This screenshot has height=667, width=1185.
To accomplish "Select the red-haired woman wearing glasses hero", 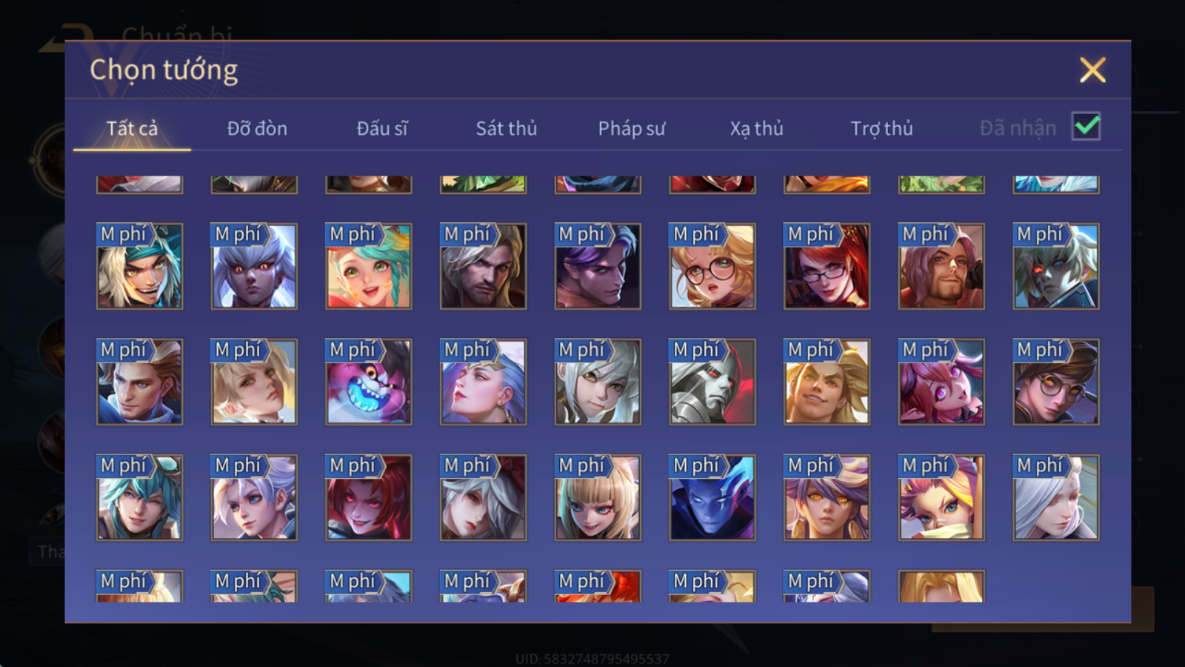I will coord(827,266).
